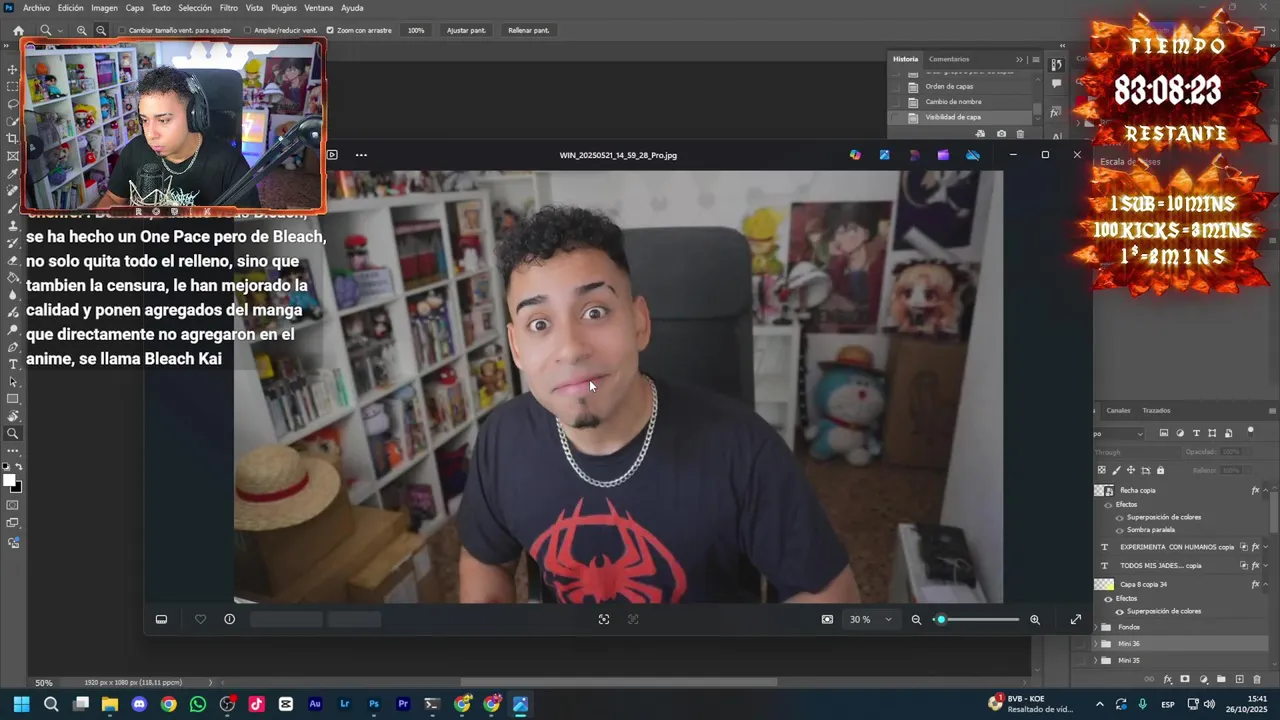
Task: Toggle Superposición de colores under flecha copia
Action: (1119, 517)
